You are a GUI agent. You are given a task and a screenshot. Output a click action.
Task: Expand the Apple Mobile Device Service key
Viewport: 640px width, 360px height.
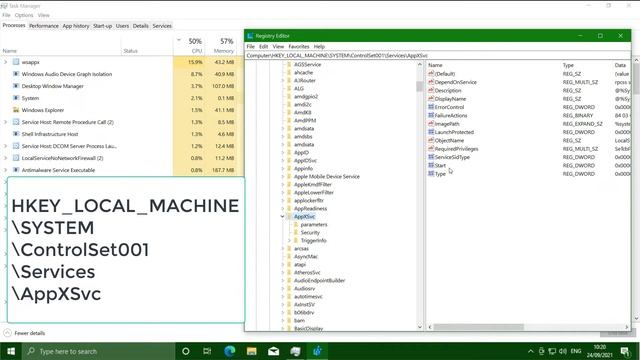[282, 176]
